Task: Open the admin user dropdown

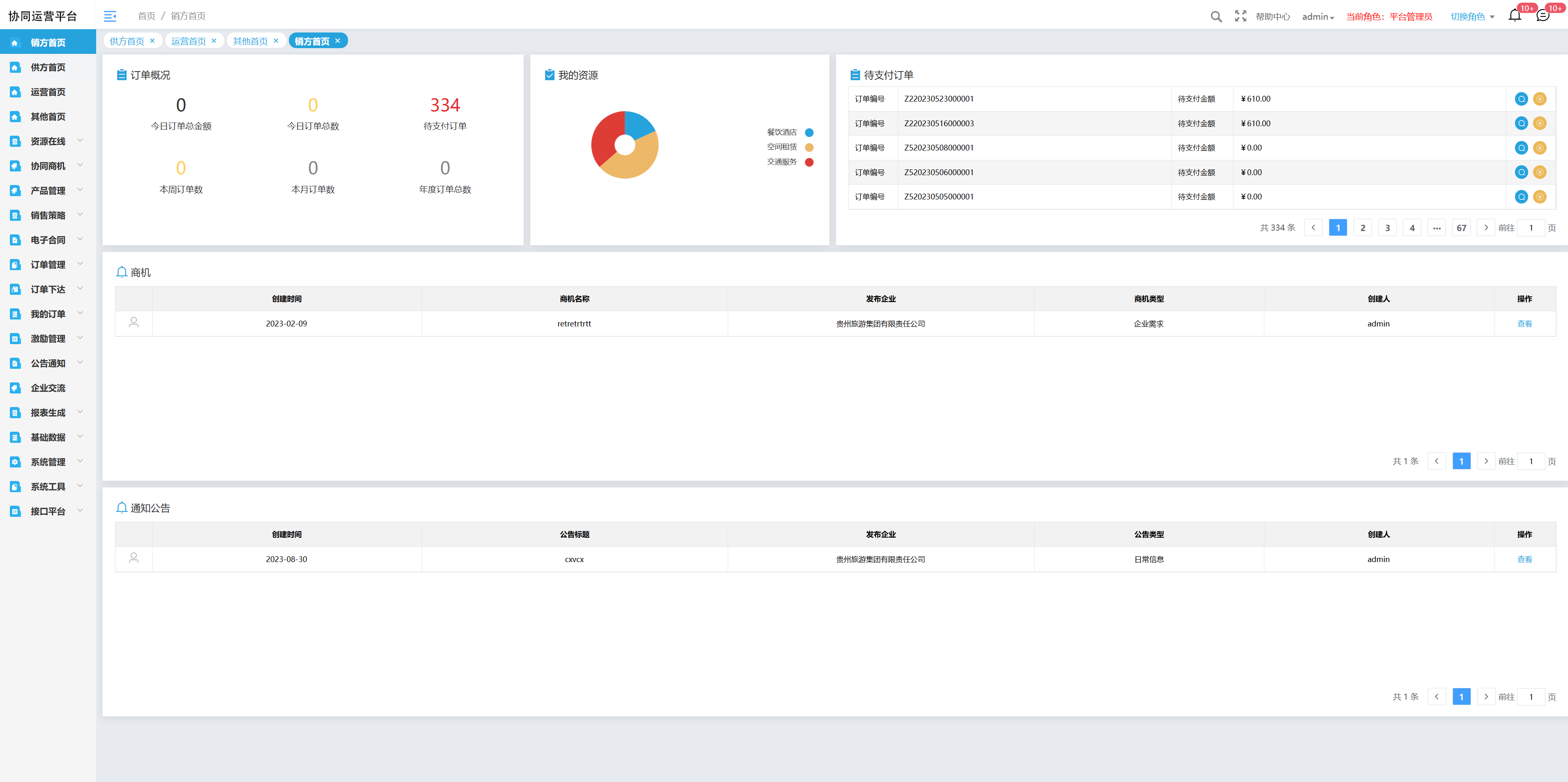Action: point(1317,16)
